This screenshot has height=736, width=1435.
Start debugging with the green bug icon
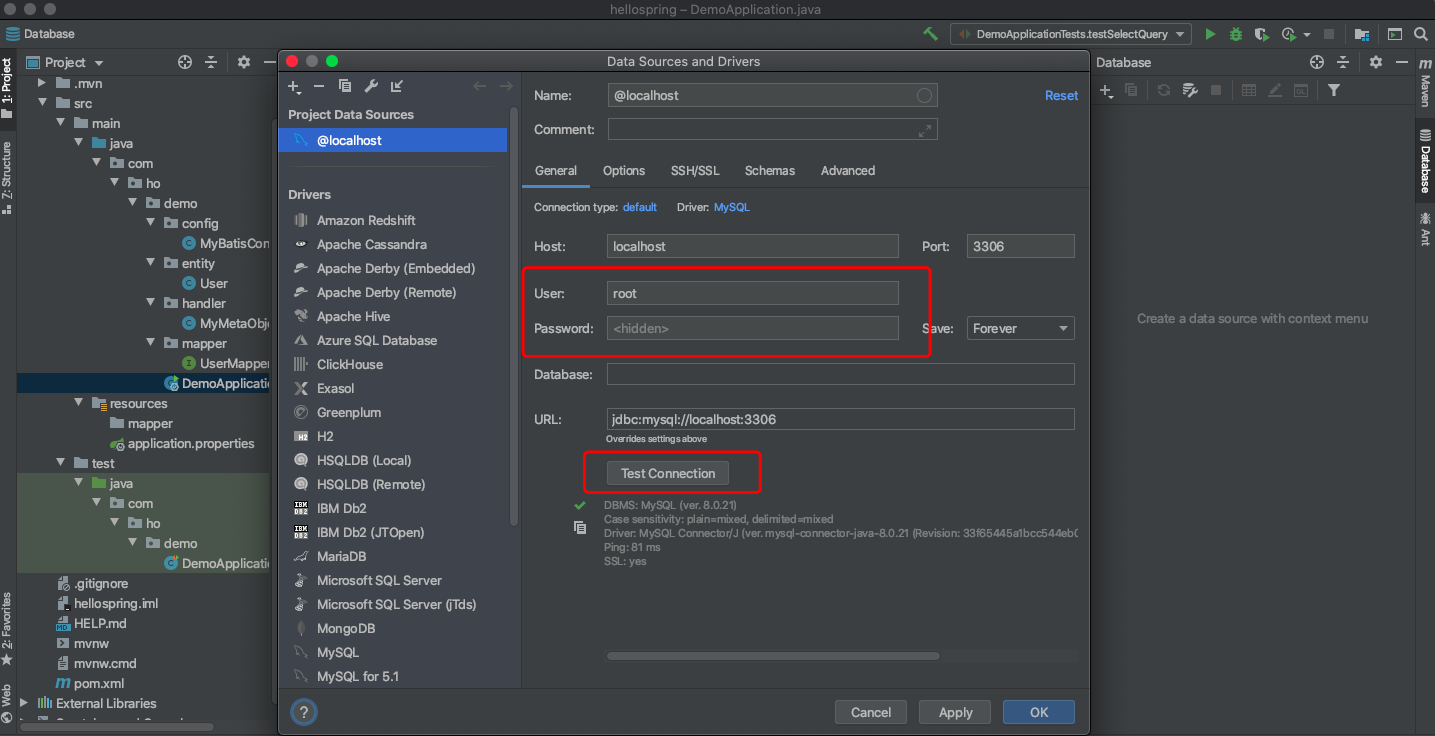coord(1236,34)
